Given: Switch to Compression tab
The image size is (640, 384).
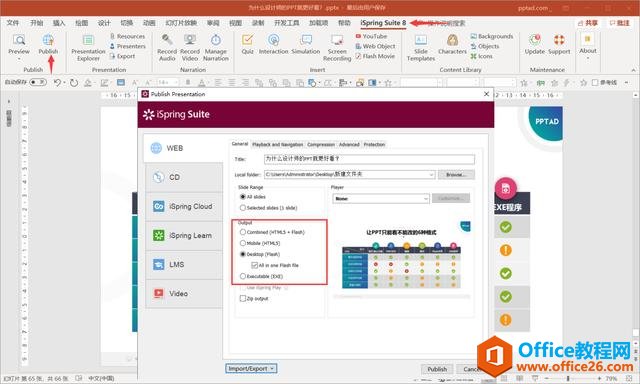Looking at the screenshot, I should pyautogui.click(x=321, y=144).
